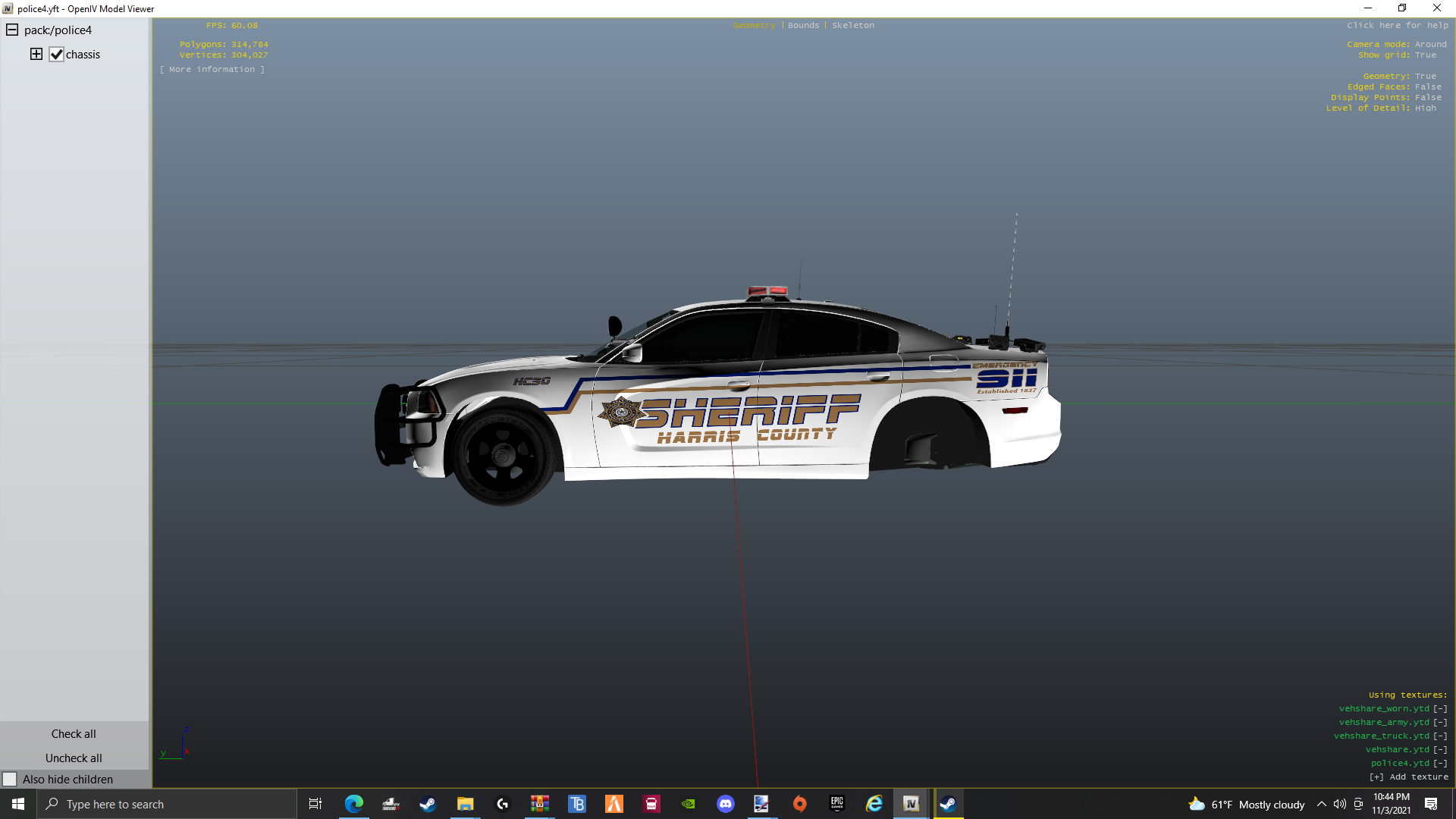
Task: Uncheck the chassis visibility checkbox
Action: (57, 55)
